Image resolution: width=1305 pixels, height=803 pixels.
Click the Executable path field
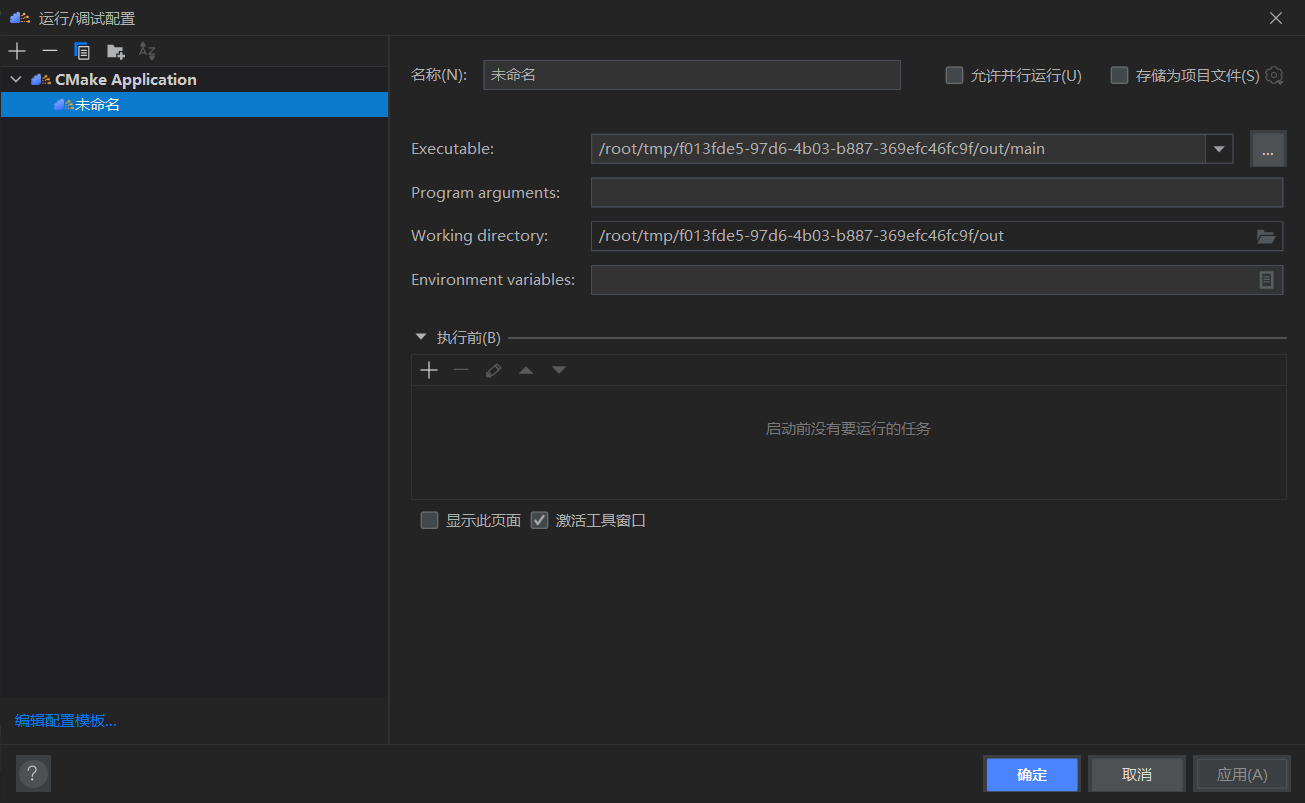(898, 149)
